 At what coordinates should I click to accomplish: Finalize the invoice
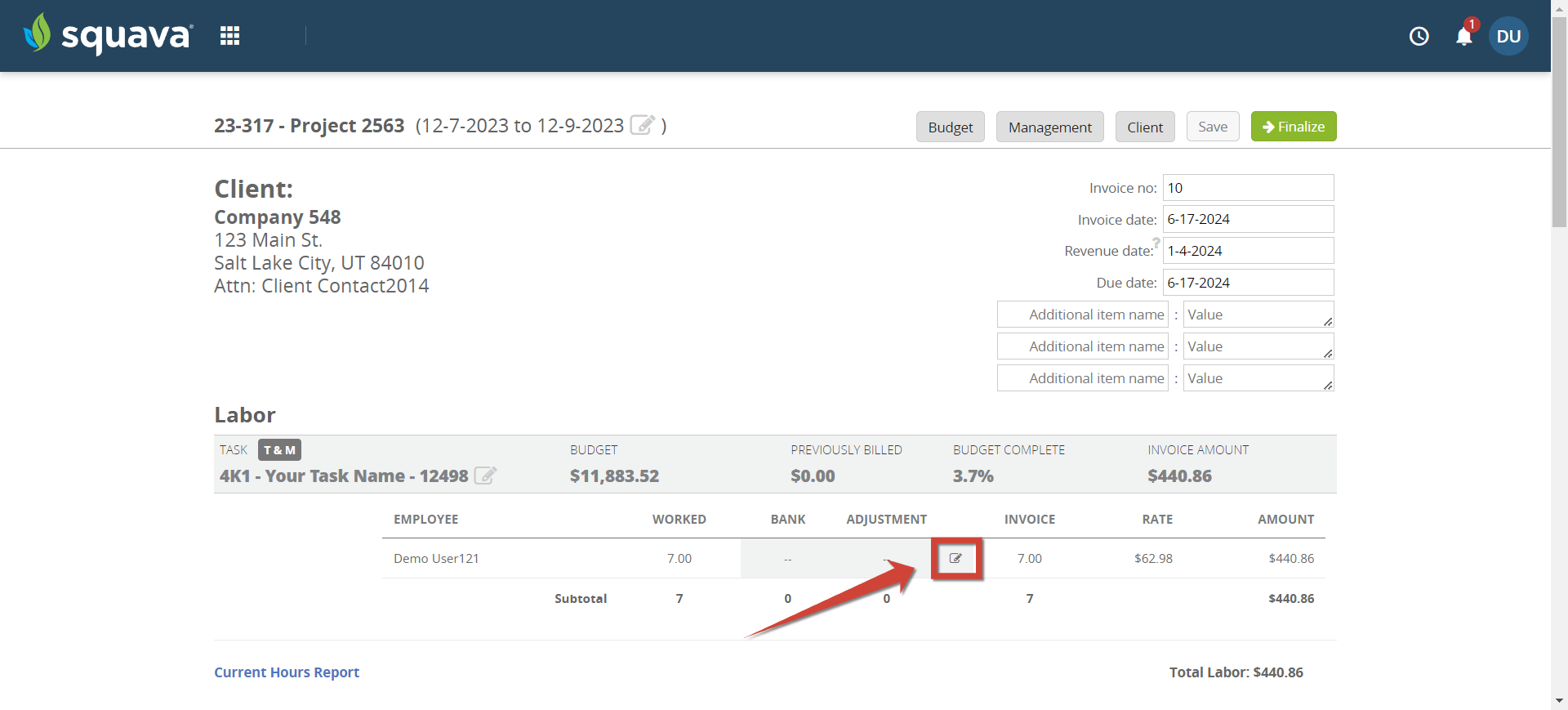1294,127
